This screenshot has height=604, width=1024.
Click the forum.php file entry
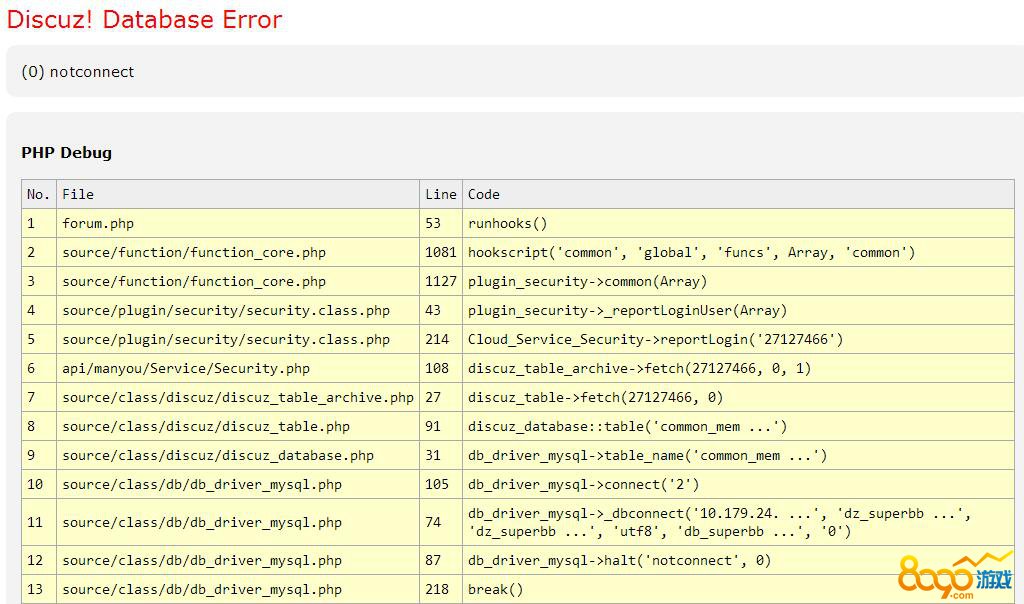tap(98, 223)
